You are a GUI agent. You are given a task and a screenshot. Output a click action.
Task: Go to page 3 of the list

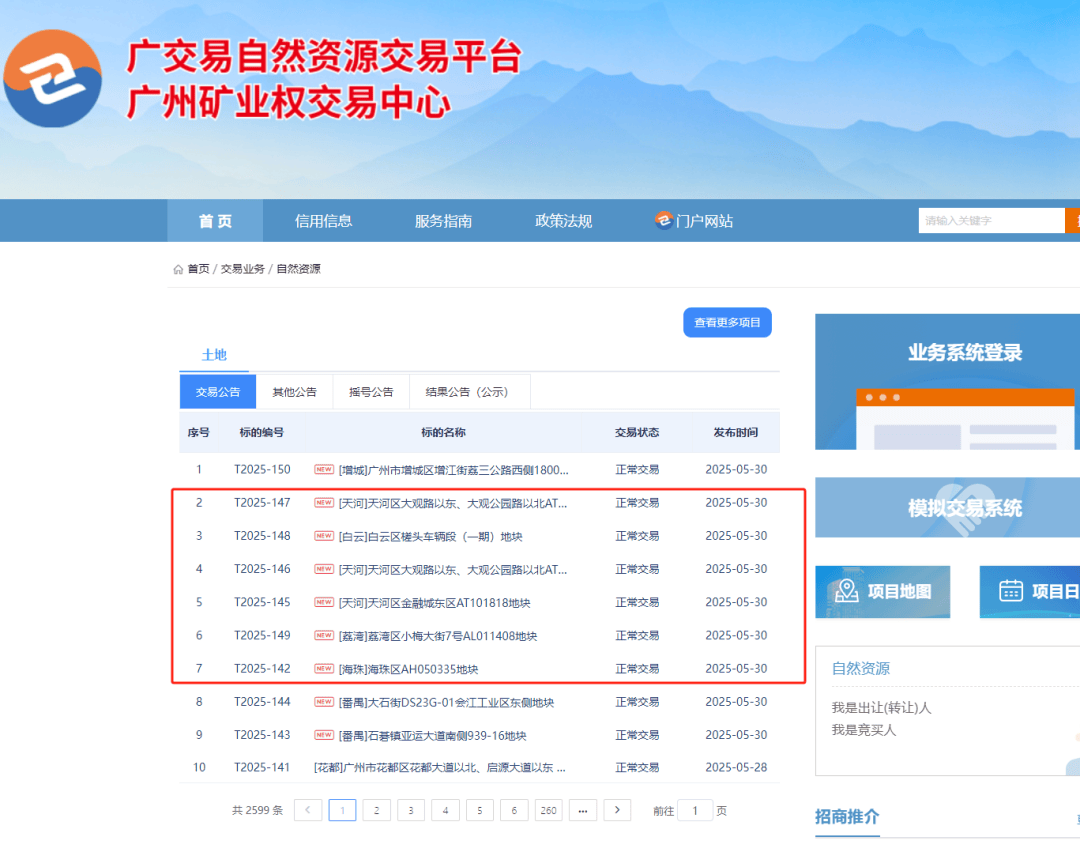pos(411,810)
